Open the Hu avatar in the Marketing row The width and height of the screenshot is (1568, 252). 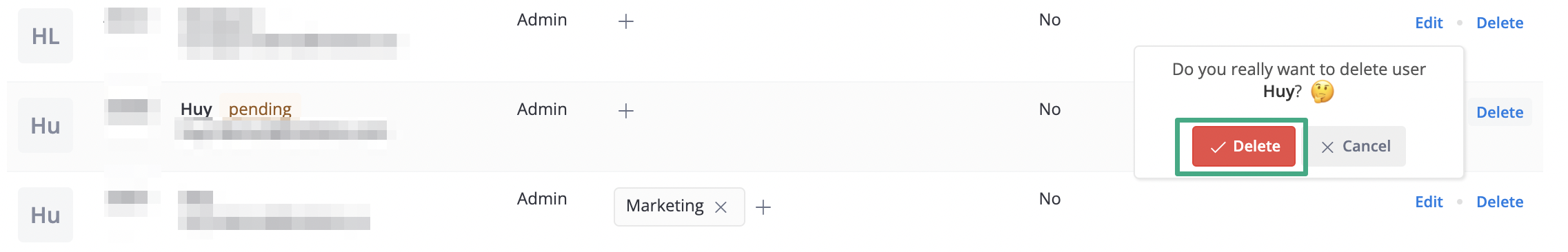pos(46,215)
